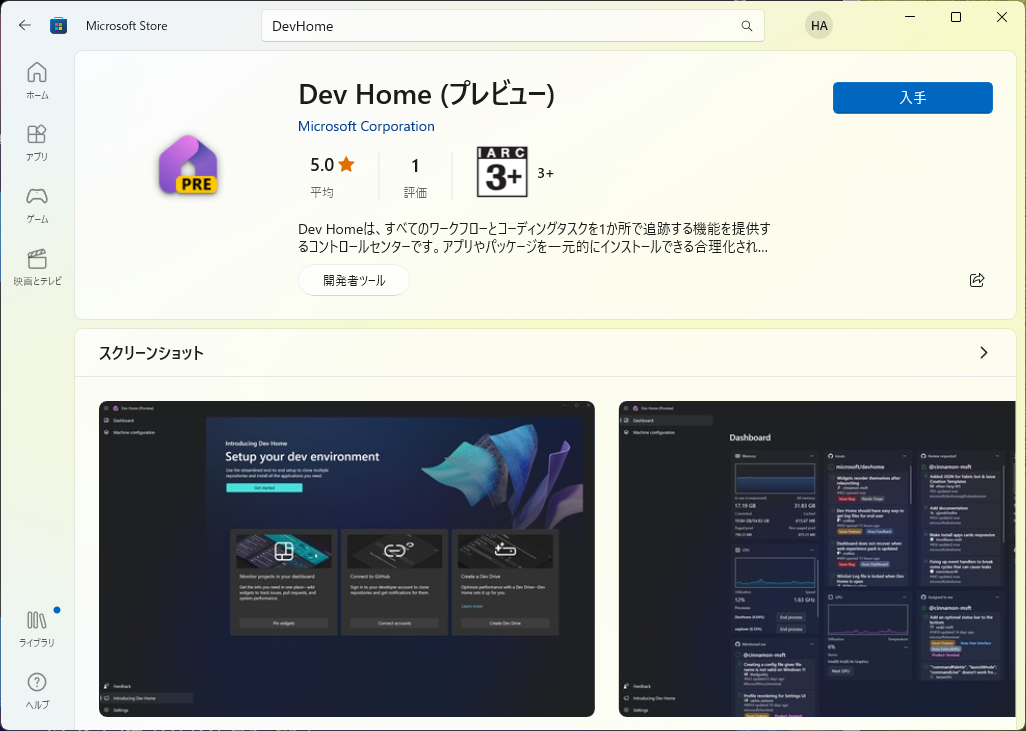Click the search magnifier in the search bar
This screenshot has width=1026, height=731.
point(746,25)
